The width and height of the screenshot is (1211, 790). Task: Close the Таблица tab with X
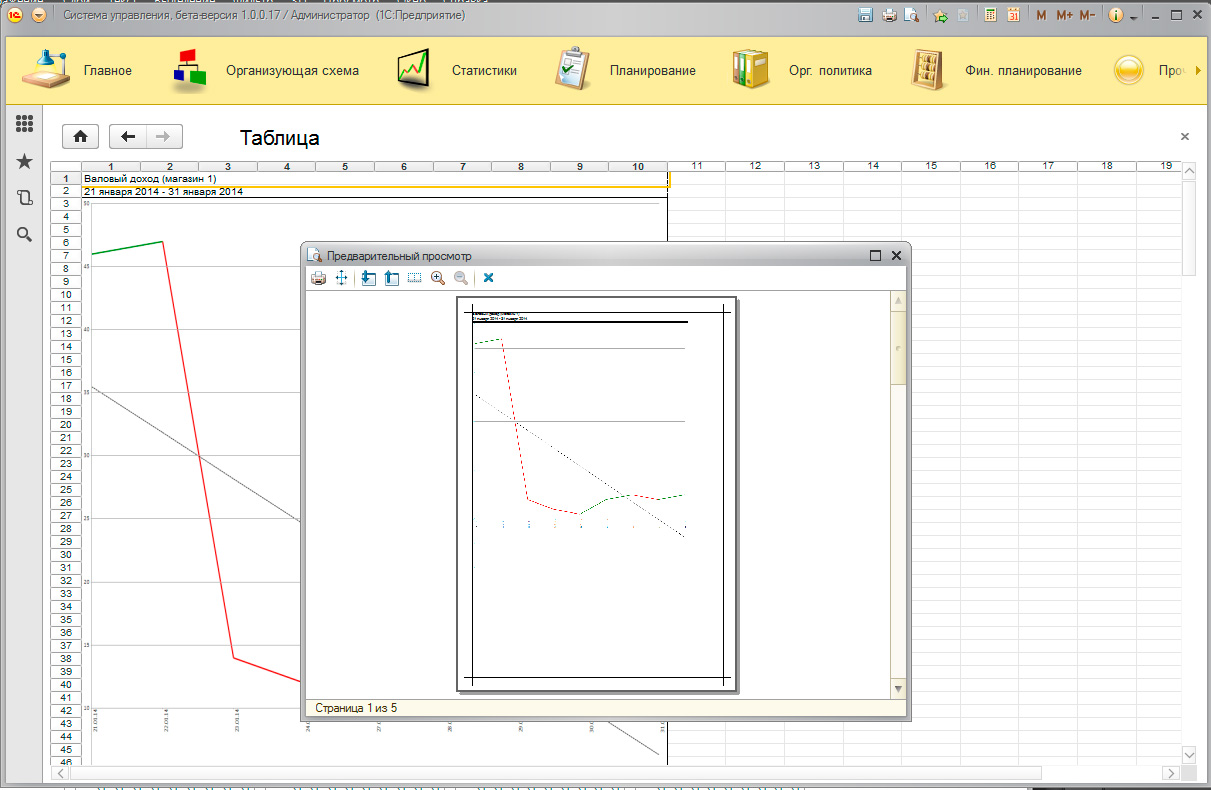pyautogui.click(x=1185, y=136)
